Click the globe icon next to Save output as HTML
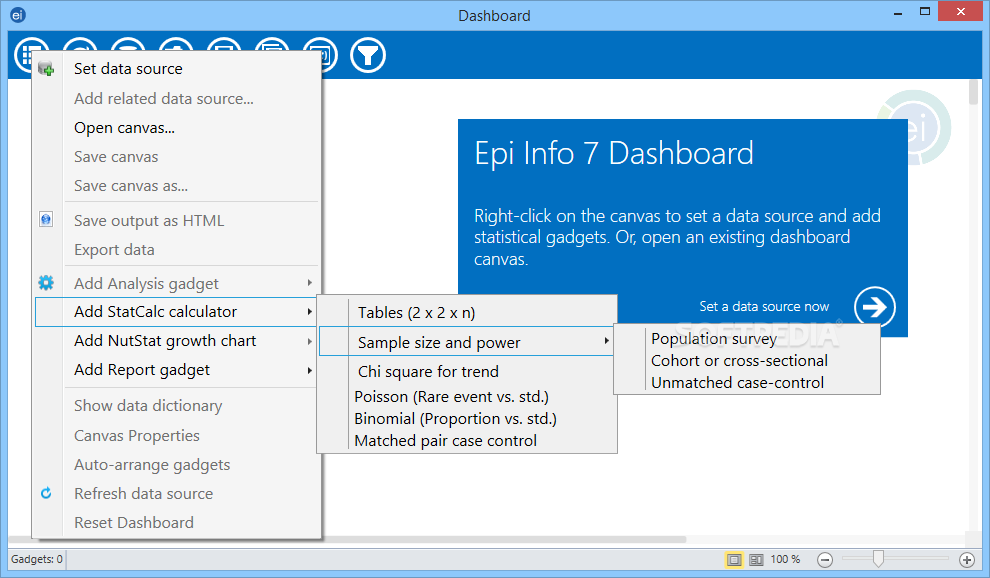 (45, 219)
